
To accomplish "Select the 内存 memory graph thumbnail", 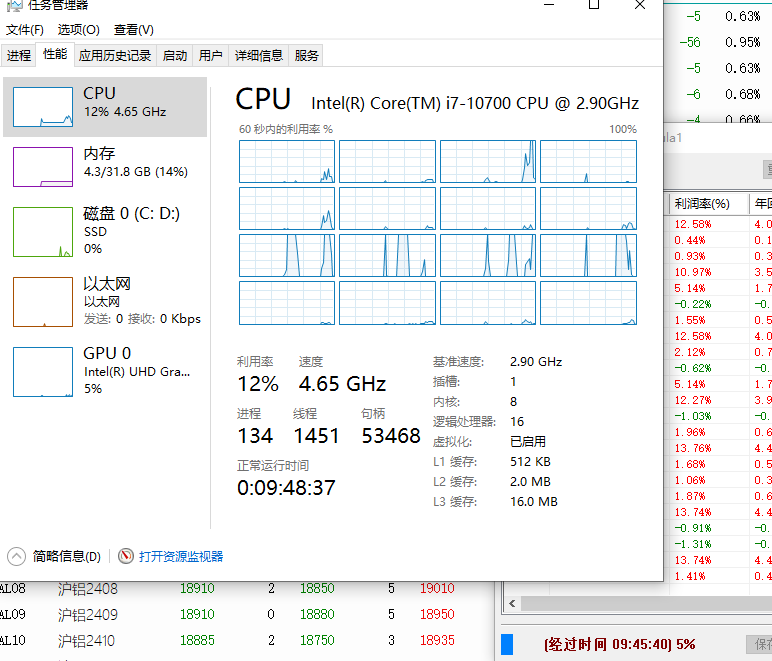I will pos(43,167).
